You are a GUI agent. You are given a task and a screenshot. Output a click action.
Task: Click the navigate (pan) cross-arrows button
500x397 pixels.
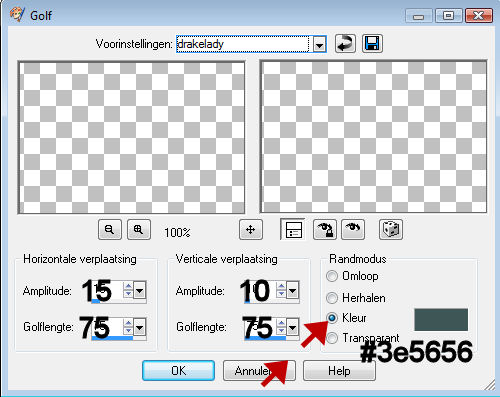(x=251, y=229)
